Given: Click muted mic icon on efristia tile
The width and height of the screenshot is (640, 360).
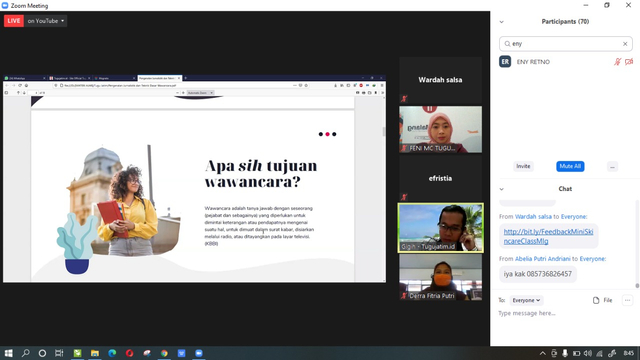Looking at the screenshot, I should click(x=404, y=197).
